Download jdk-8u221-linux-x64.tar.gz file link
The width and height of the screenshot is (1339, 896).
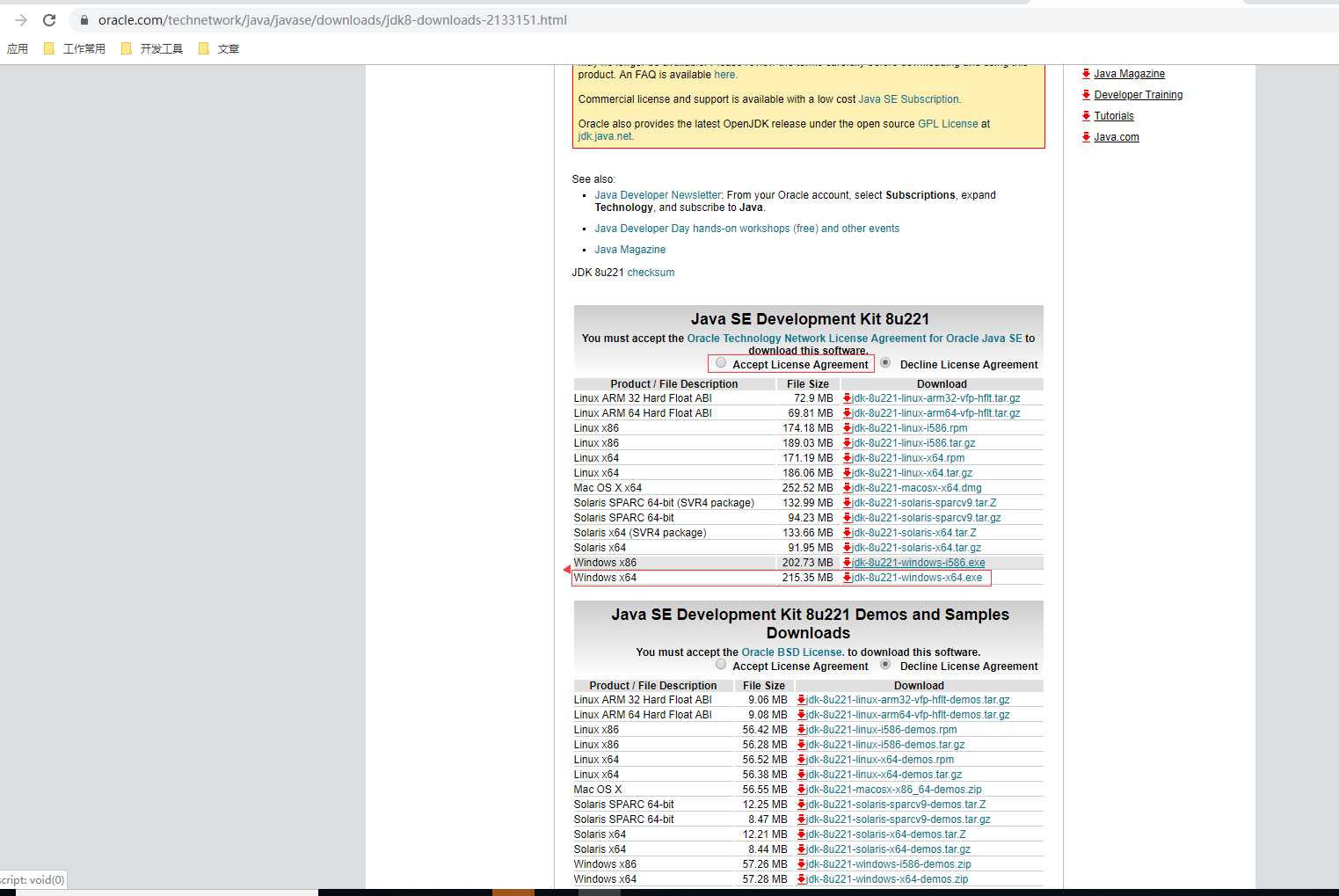[912, 473]
